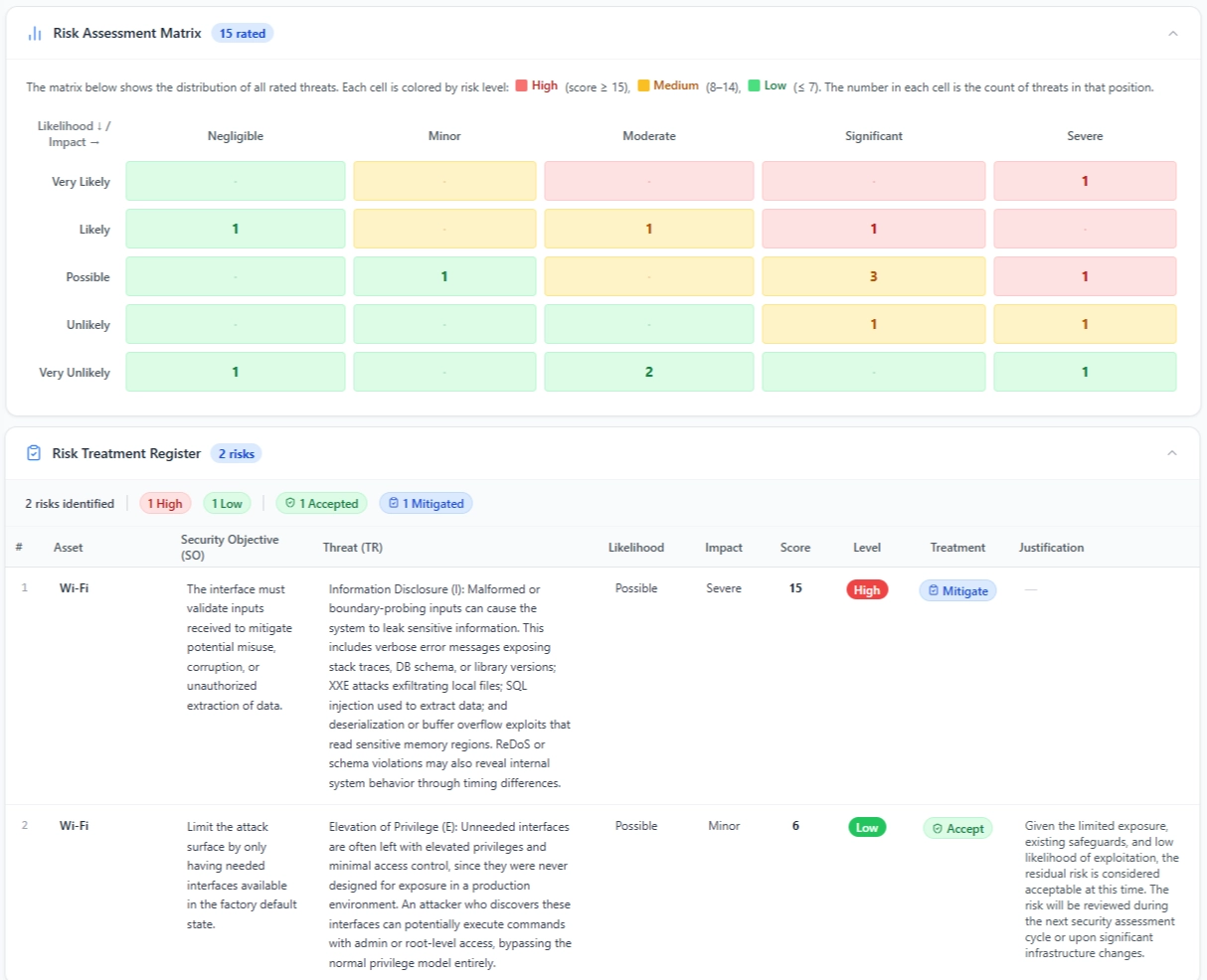Click the shield icon on the 1 Mitigated badge
The image size is (1207, 980).
click(x=395, y=503)
